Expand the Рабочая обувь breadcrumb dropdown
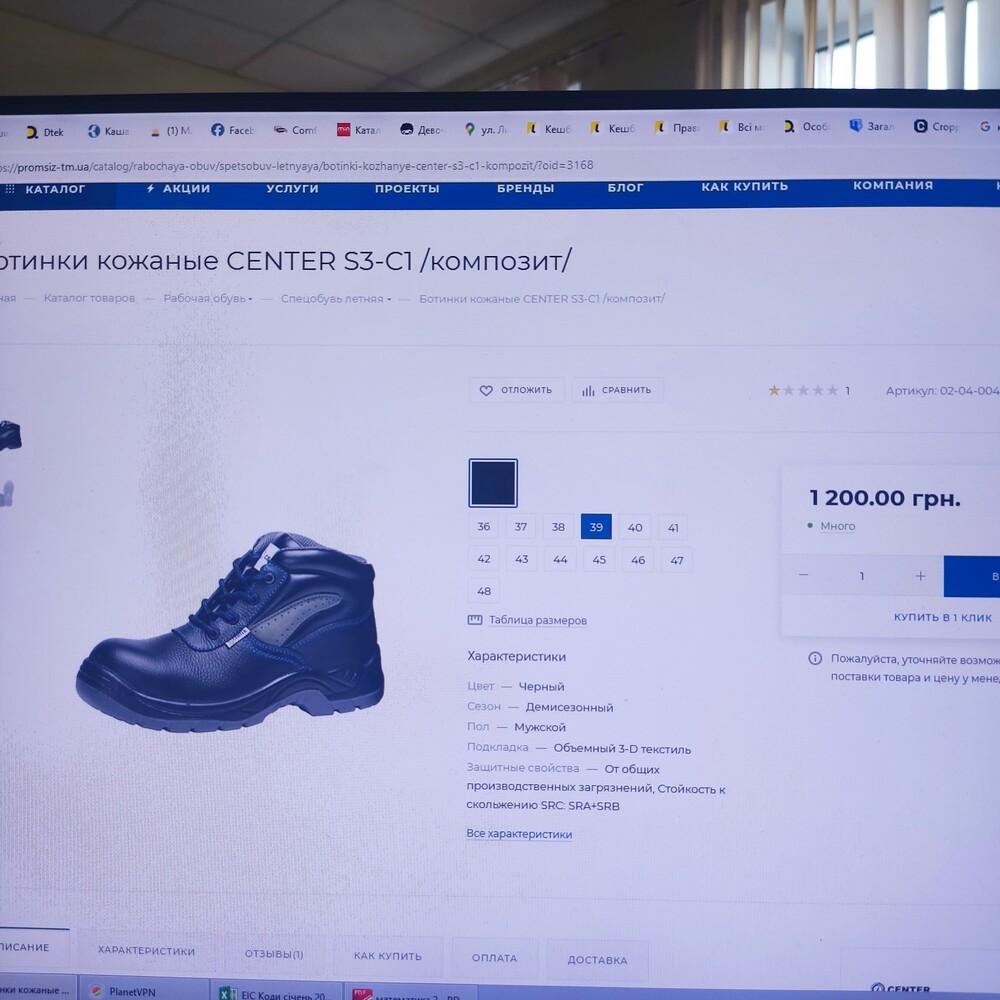 tap(250, 298)
